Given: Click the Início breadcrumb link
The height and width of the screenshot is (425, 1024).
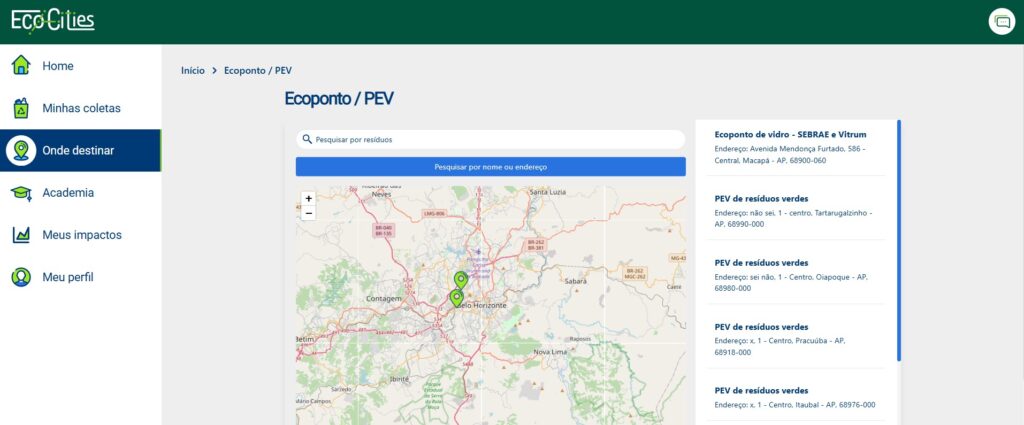Looking at the screenshot, I should pos(193,71).
